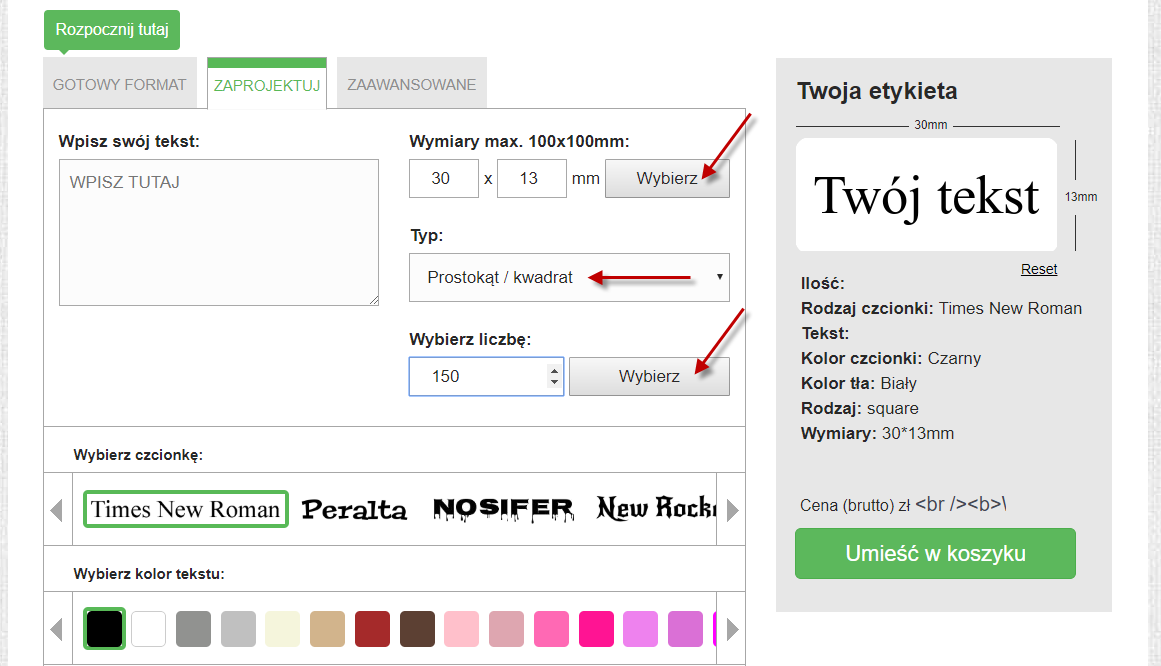Pick the cream text color swatch
Screen dimensions: 1161x666
(283, 629)
